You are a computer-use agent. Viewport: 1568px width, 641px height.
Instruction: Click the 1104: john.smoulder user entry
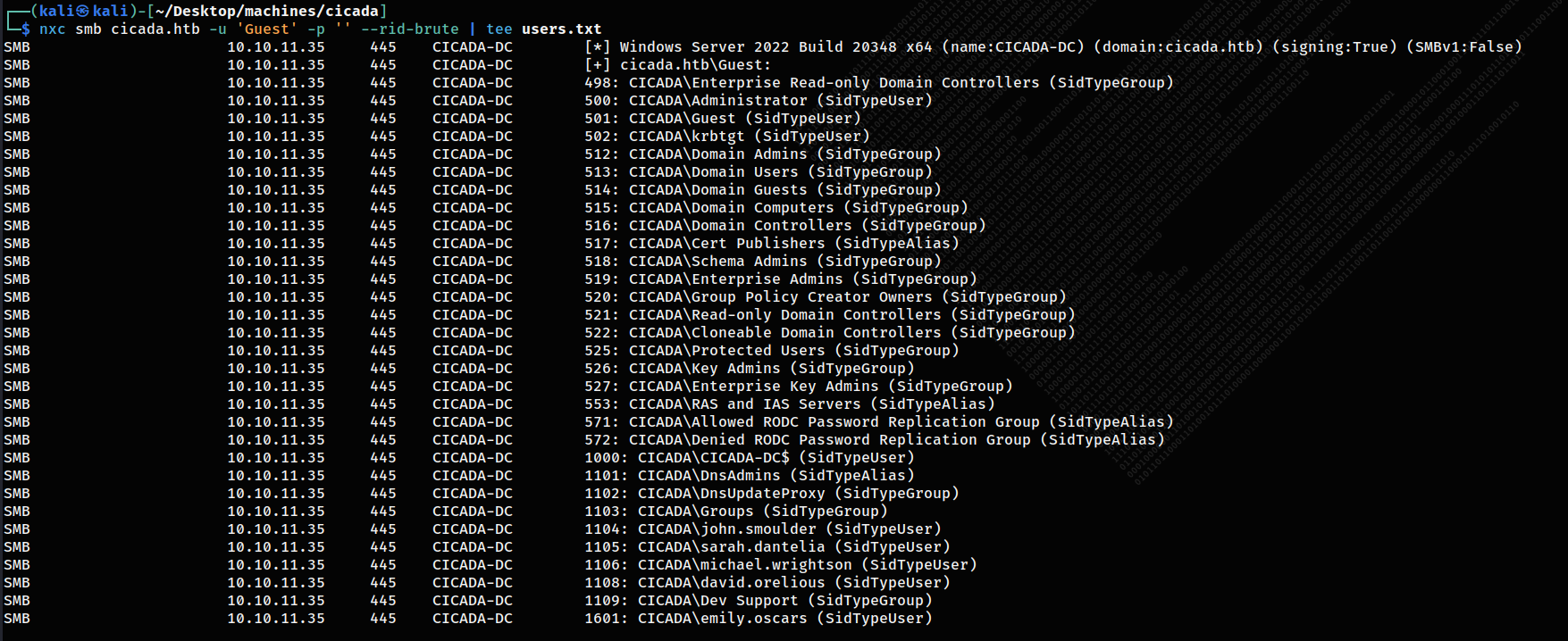click(x=763, y=529)
